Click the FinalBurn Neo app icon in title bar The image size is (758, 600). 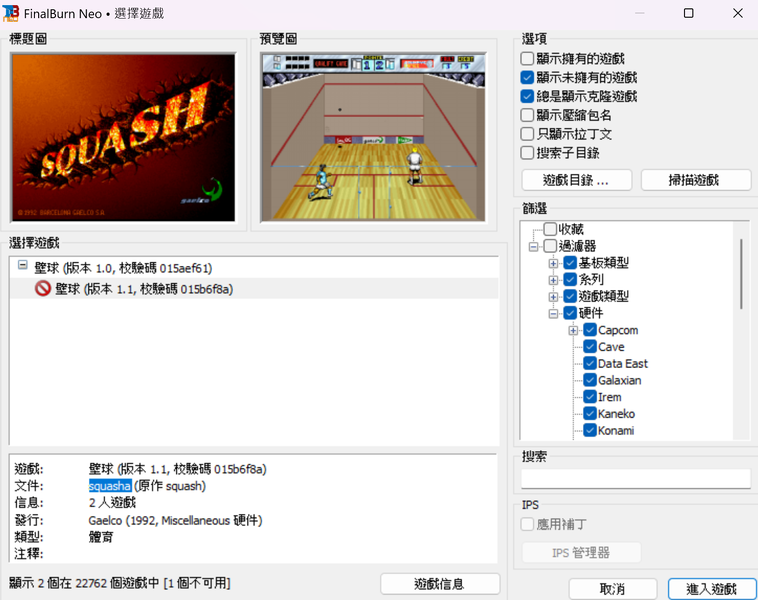tap(11, 13)
